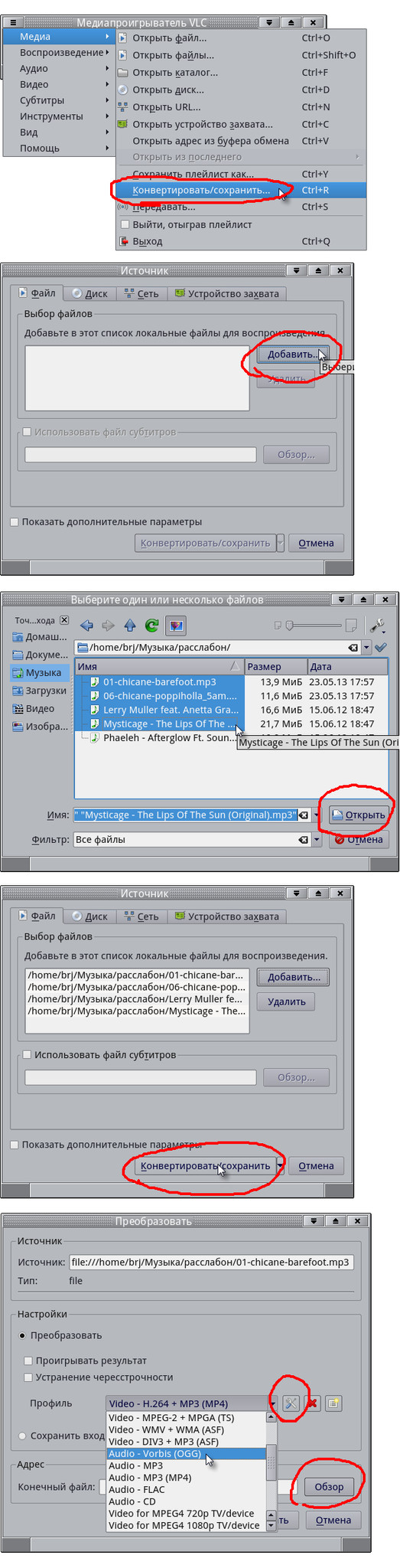
Task: Open the Имя field dropdown arrow
Action: pyautogui.click(x=317, y=815)
